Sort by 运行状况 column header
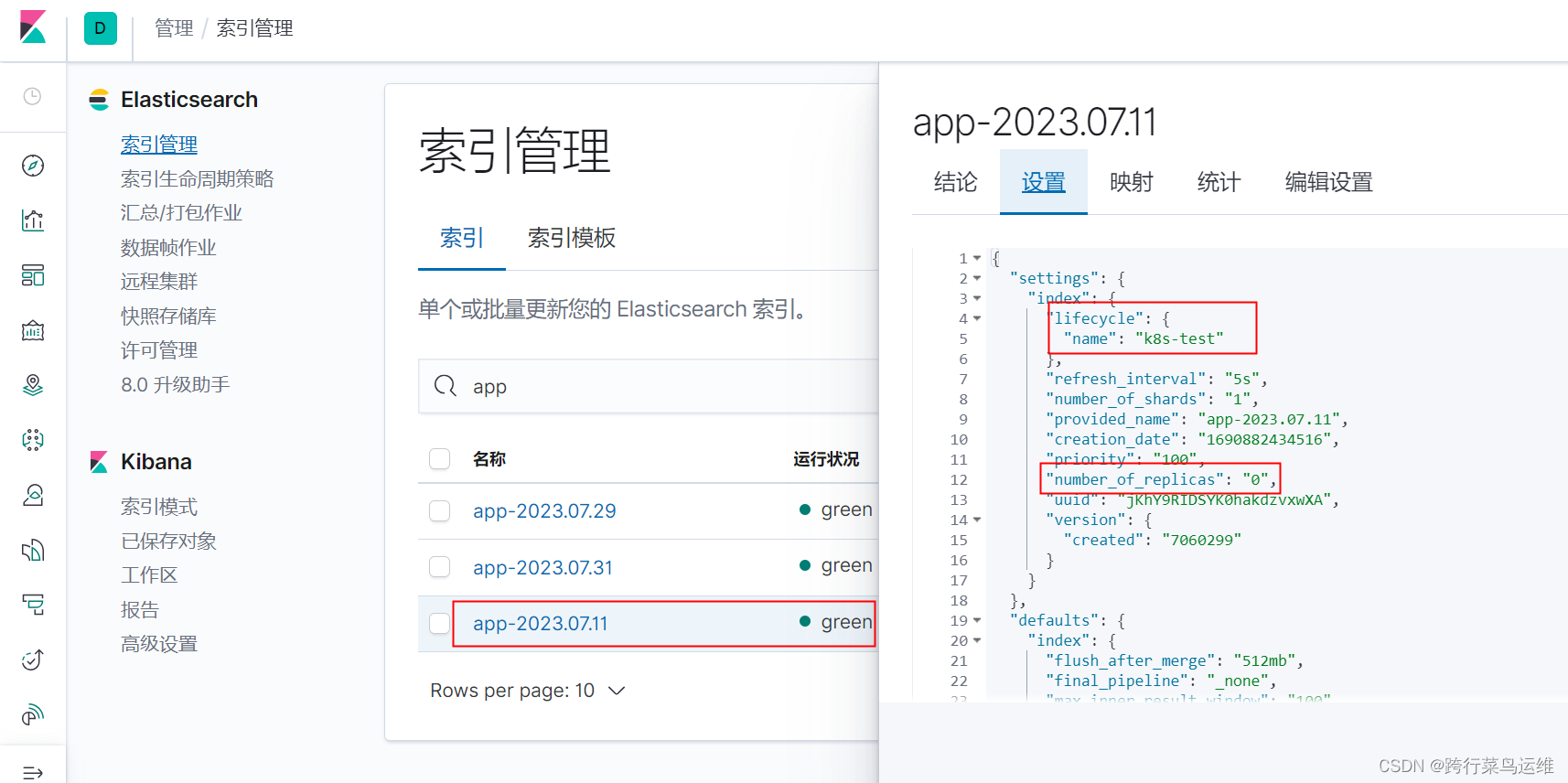This screenshot has height=783, width=1568. tap(826, 459)
